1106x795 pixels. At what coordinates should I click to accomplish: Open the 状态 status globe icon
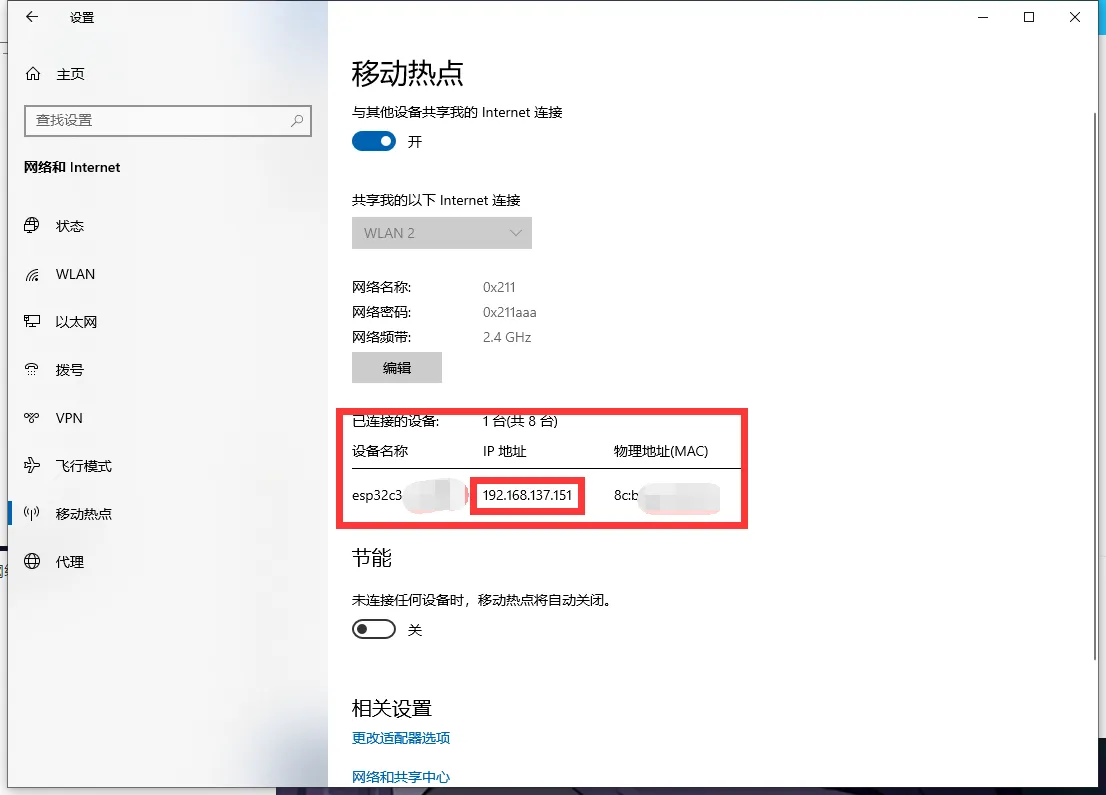[x=33, y=226]
